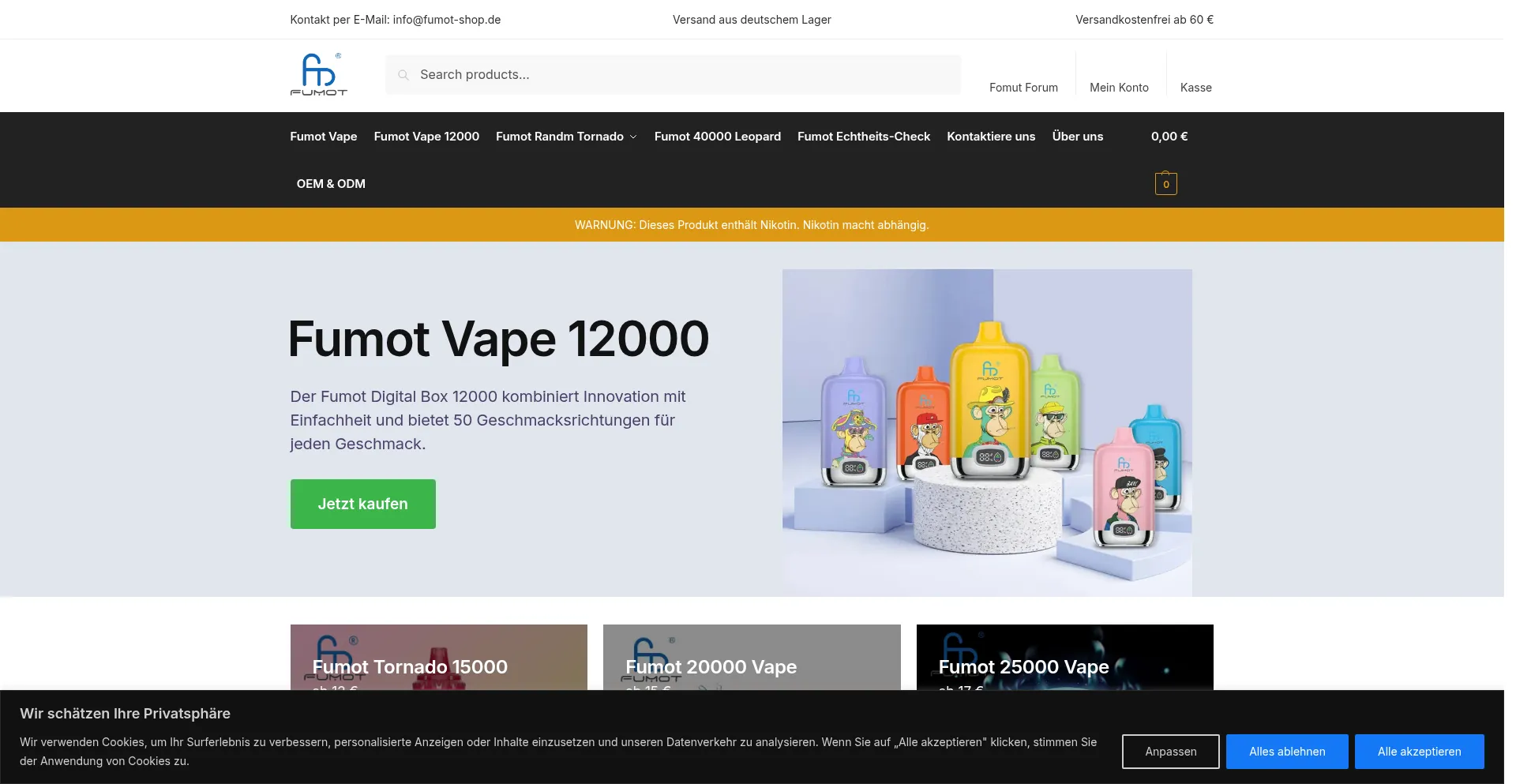The image size is (1516, 784).
Task: Click Anpassen in the cookie banner
Action: click(1170, 752)
